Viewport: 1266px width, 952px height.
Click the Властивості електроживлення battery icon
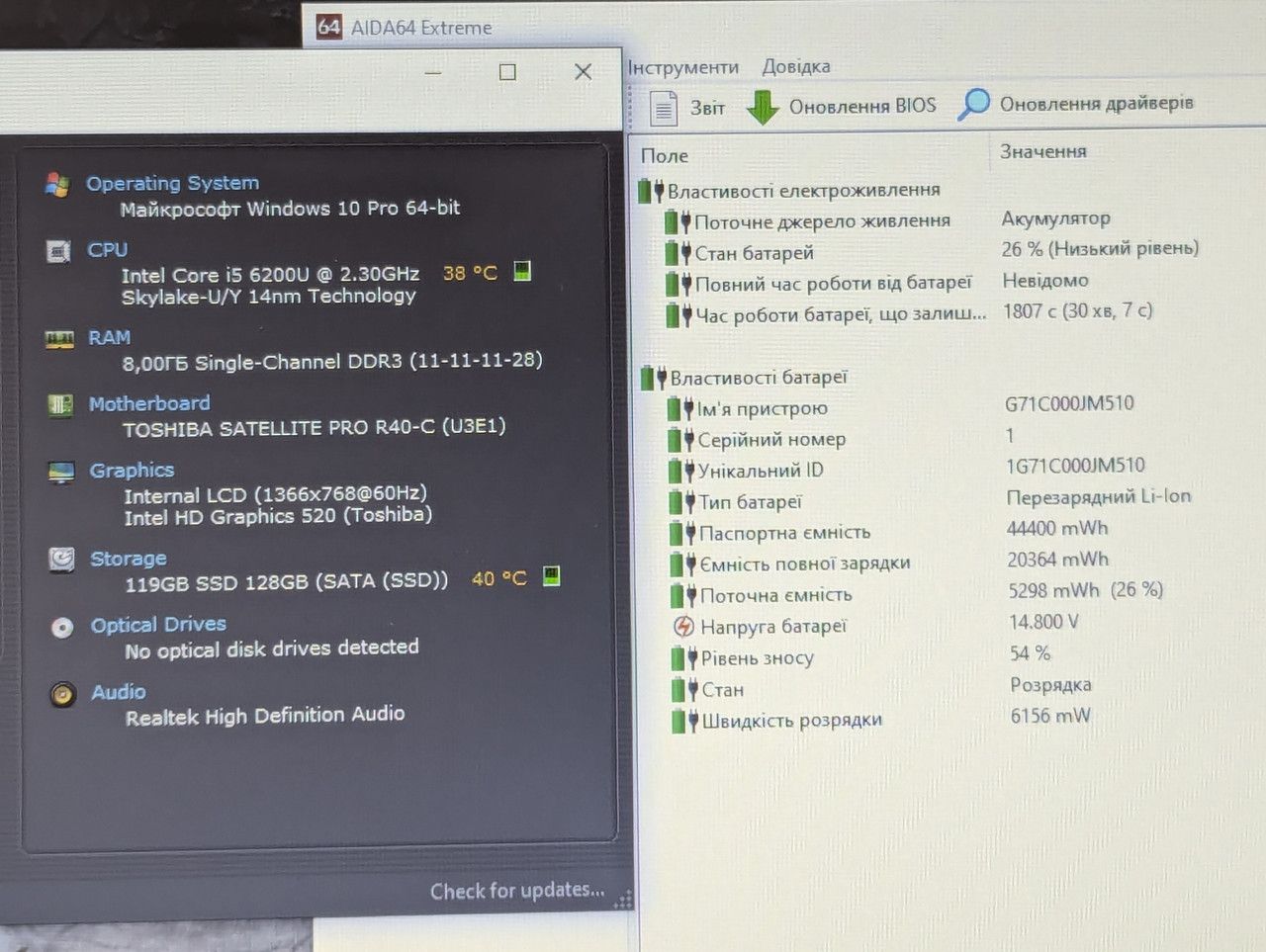(x=651, y=191)
